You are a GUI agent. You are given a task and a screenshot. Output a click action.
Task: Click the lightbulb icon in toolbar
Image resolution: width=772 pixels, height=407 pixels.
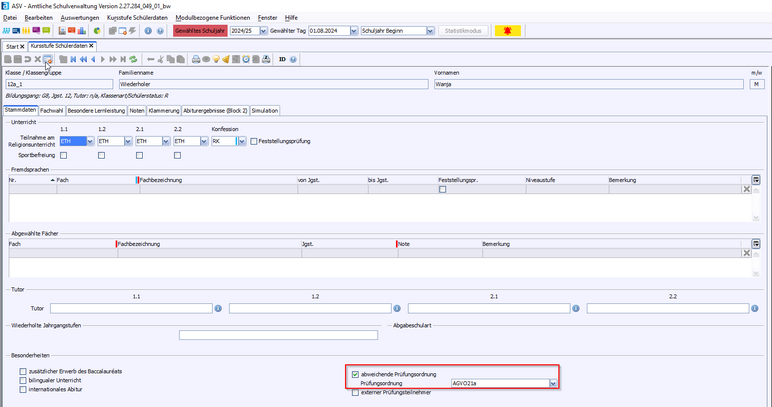click(x=216, y=59)
